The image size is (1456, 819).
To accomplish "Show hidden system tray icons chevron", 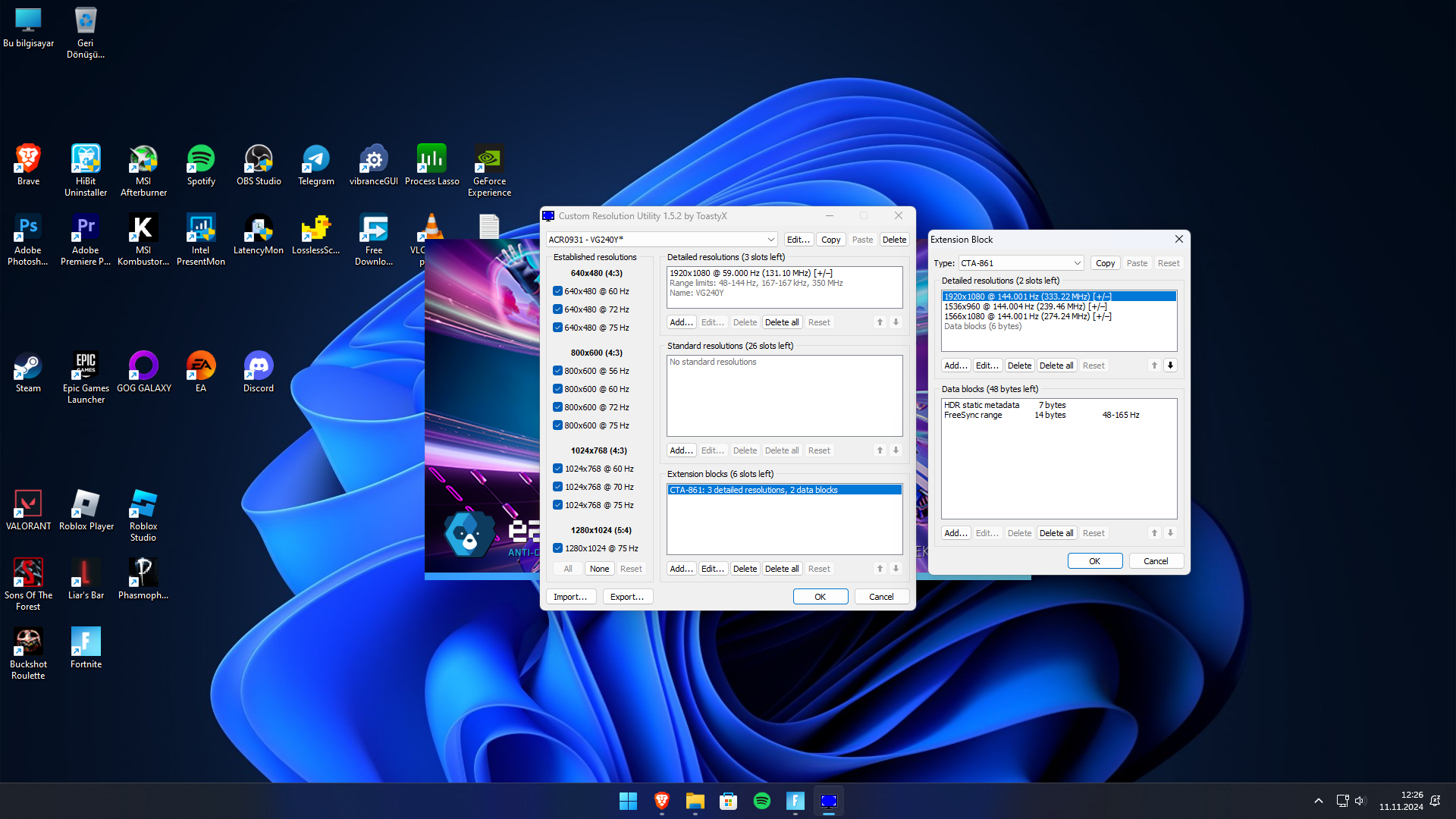I will pyautogui.click(x=1318, y=801).
